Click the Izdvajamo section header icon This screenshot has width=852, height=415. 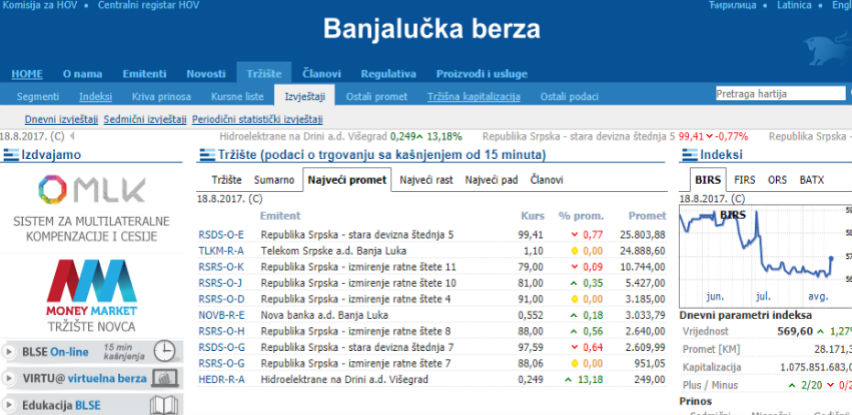pos(10,155)
